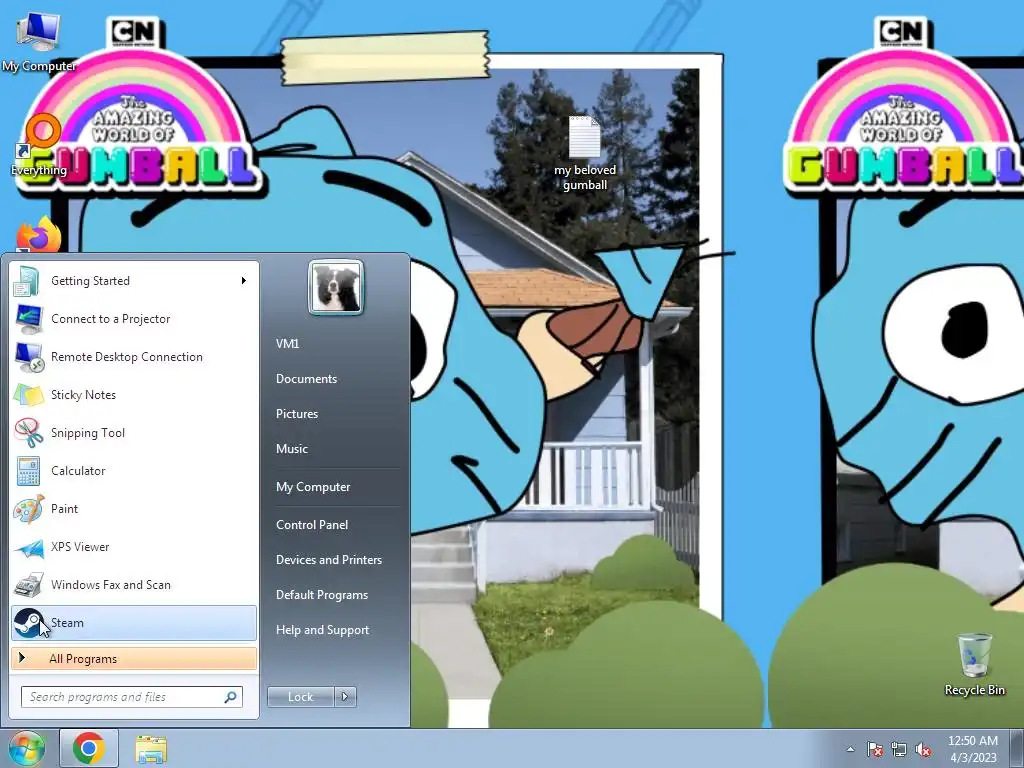Open Control Panel
Screen dimensions: 1024x768
[x=312, y=525]
